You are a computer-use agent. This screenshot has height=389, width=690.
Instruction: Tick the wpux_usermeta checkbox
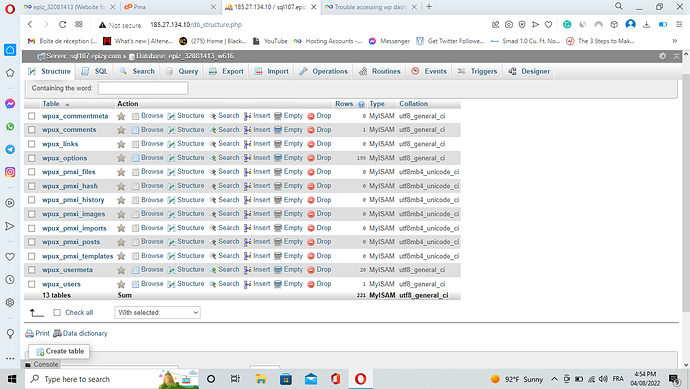(x=32, y=270)
